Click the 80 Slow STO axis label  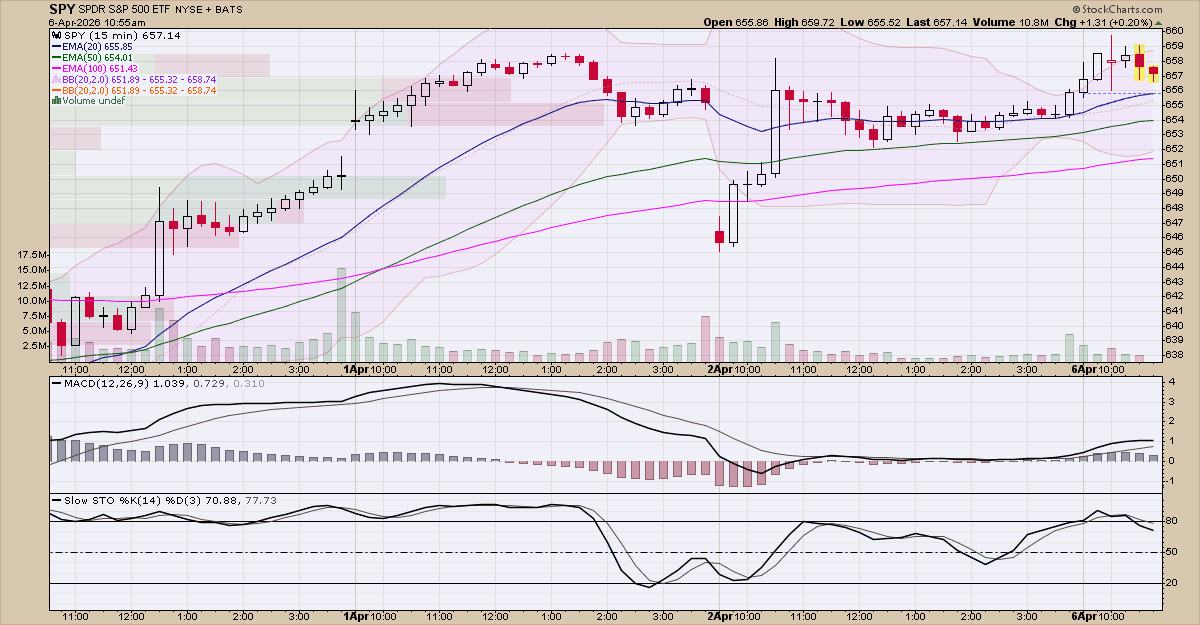coord(1174,521)
